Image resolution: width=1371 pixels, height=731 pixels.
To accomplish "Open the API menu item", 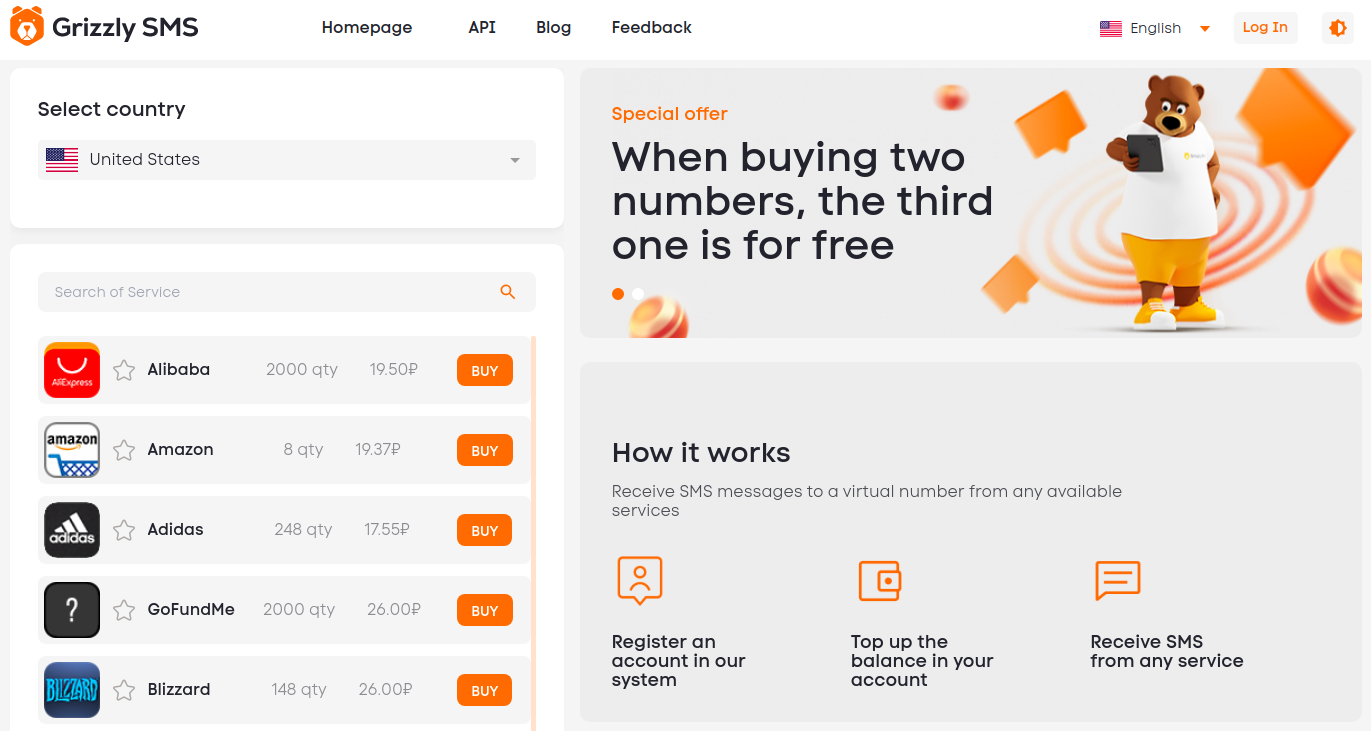I will click(x=482, y=28).
